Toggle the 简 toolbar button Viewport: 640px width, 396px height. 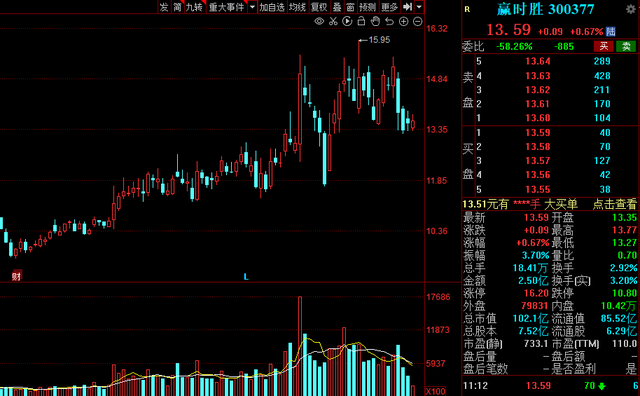point(177,7)
